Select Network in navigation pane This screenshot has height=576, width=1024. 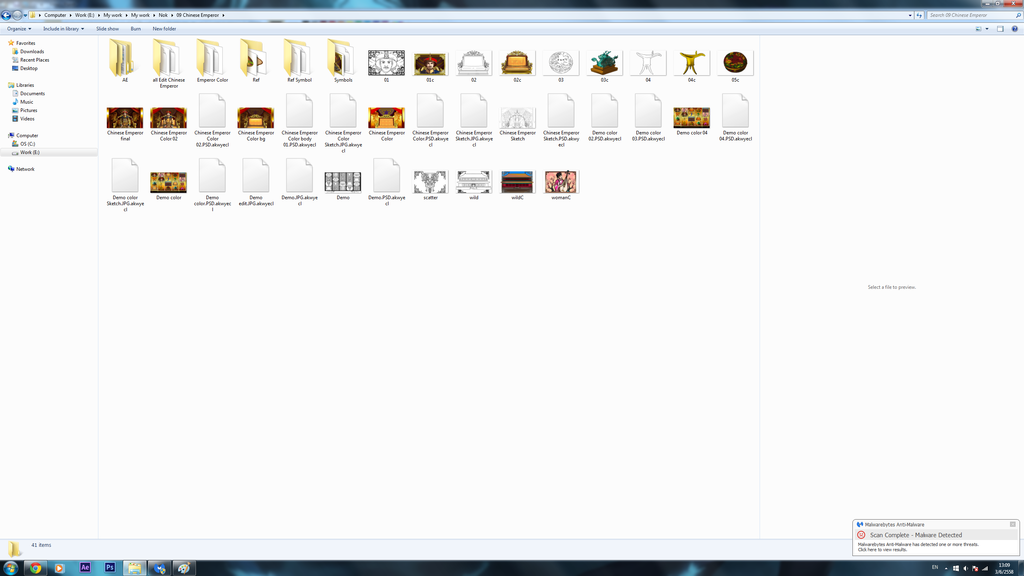coord(21,169)
